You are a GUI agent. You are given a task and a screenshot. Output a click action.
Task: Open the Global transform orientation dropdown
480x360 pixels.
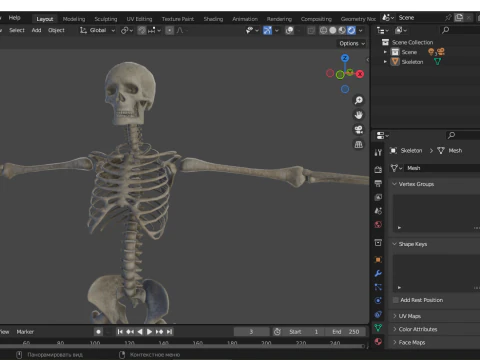(x=97, y=31)
